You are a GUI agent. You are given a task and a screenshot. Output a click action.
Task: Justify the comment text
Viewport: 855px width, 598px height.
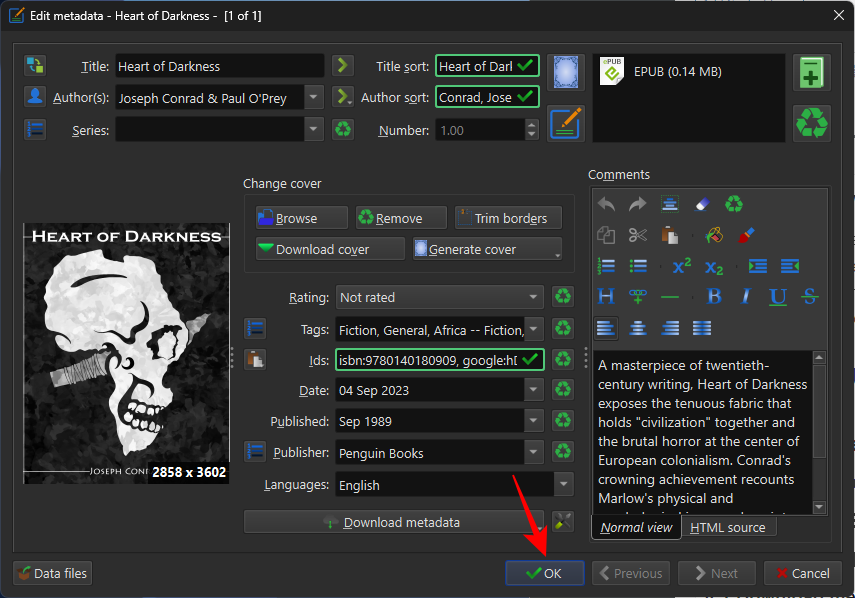point(702,328)
